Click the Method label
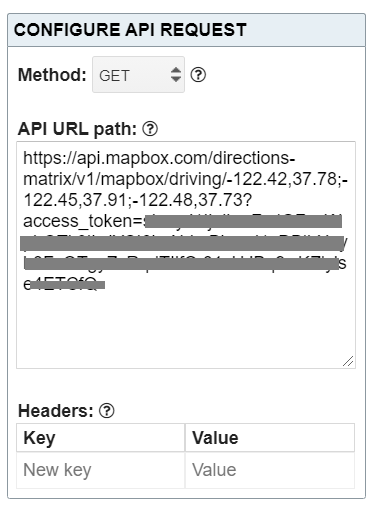Viewport: 379px width, 515px height. point(52,75)
